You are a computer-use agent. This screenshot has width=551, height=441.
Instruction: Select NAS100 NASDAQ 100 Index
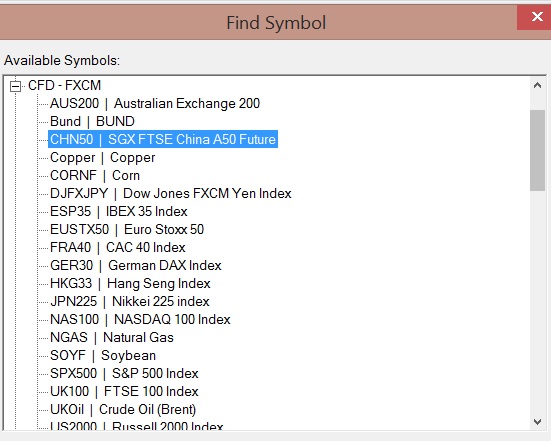coord(140,319)
